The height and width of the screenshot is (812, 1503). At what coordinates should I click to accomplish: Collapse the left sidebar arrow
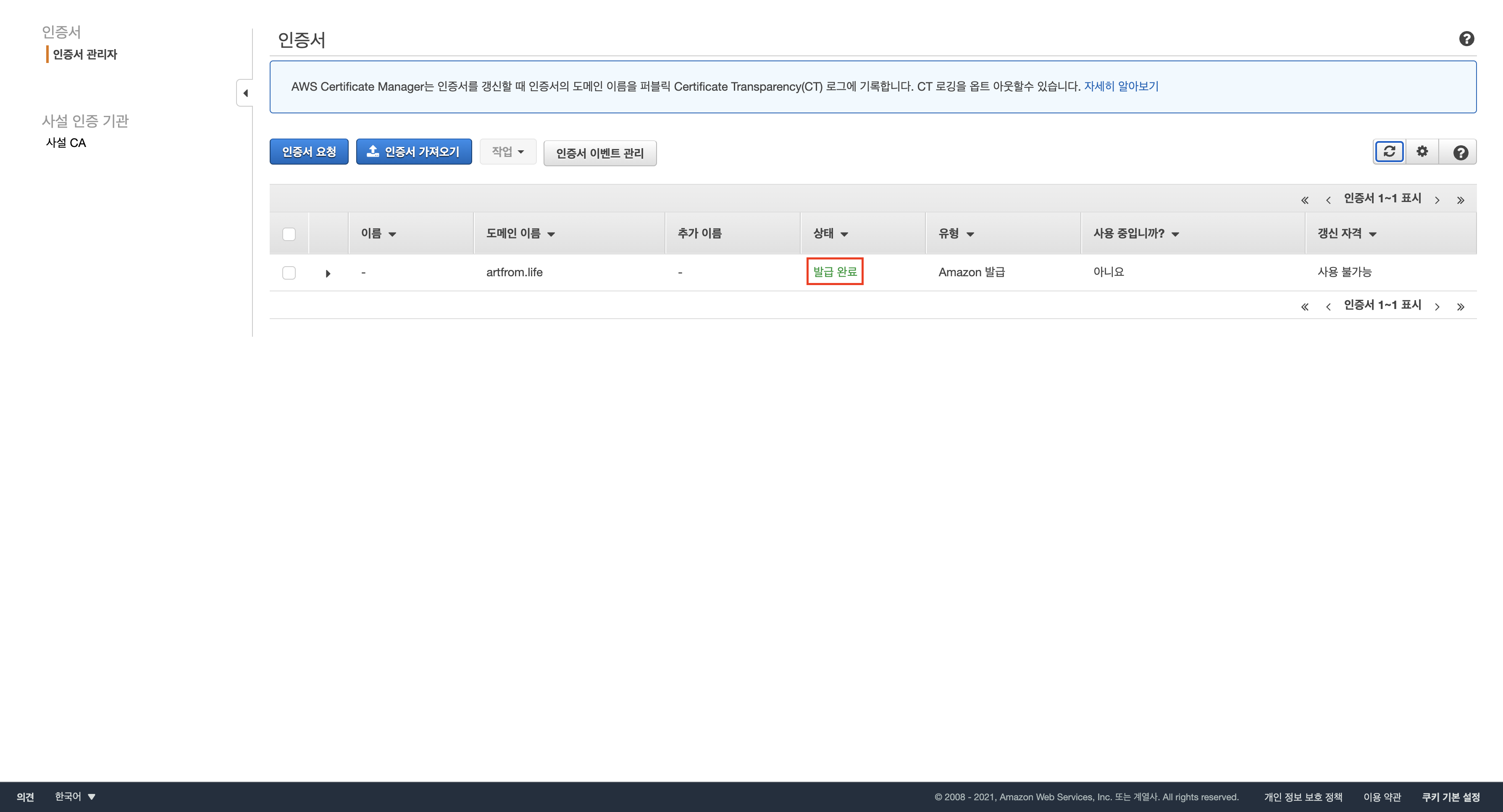coord(245,93)
